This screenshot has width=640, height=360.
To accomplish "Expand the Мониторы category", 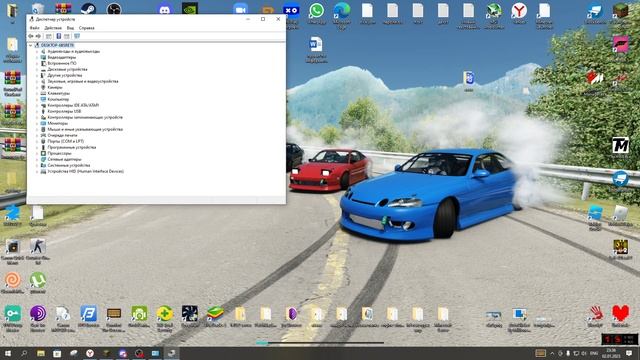I will pos(37,123).
